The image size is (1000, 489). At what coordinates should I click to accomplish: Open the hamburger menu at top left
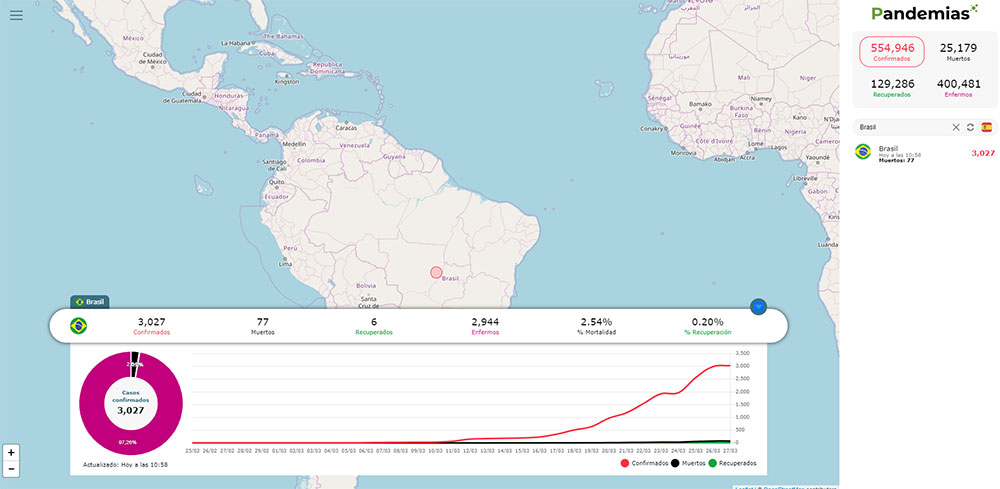coord(16,15)
